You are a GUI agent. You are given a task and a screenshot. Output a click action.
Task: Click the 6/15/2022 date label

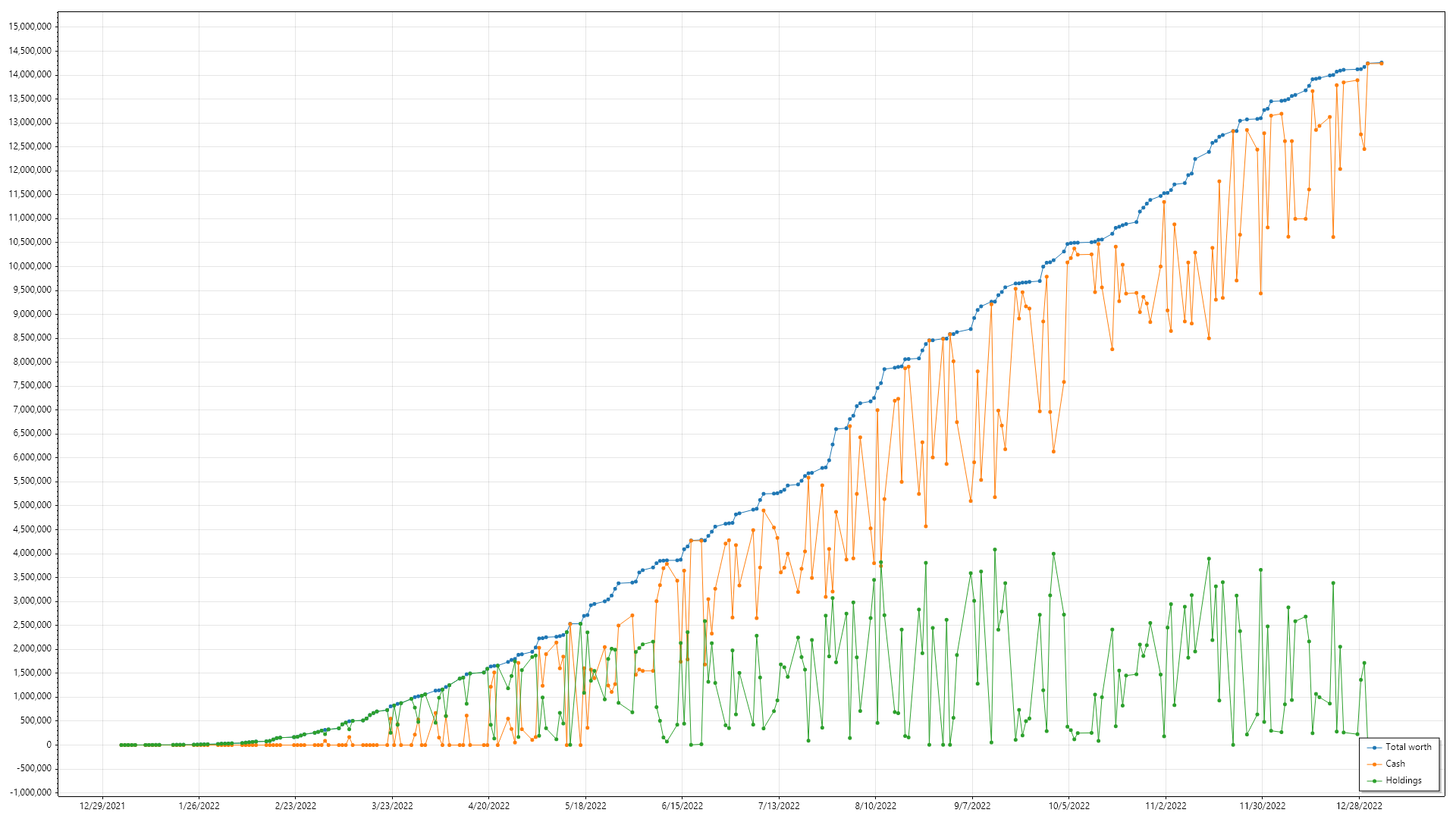click(x=682, y=806)
